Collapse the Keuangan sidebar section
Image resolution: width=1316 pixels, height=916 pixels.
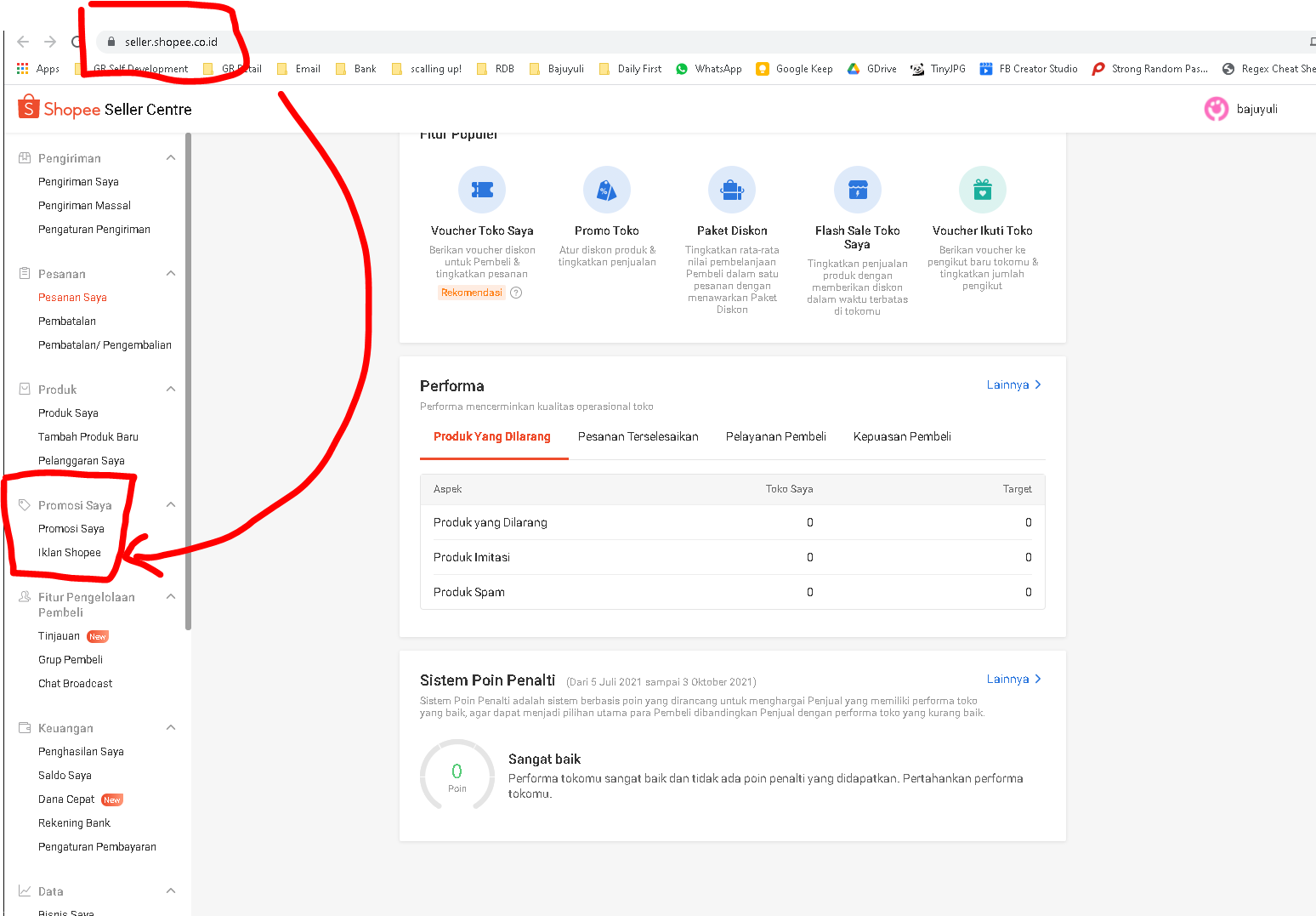click(x=171, y=728)
